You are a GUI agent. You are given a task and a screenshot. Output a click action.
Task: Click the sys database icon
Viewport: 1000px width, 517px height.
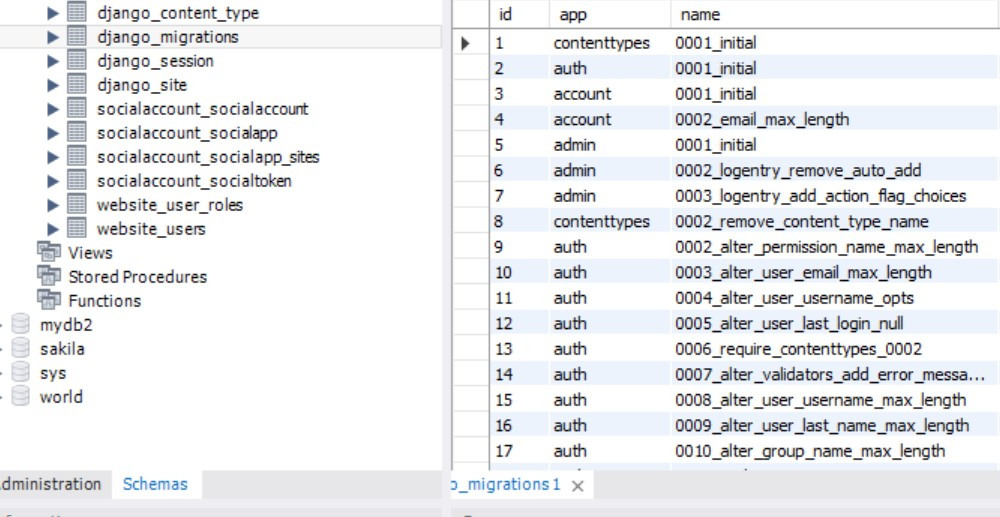pyautogui.click(x=20, y=373)
